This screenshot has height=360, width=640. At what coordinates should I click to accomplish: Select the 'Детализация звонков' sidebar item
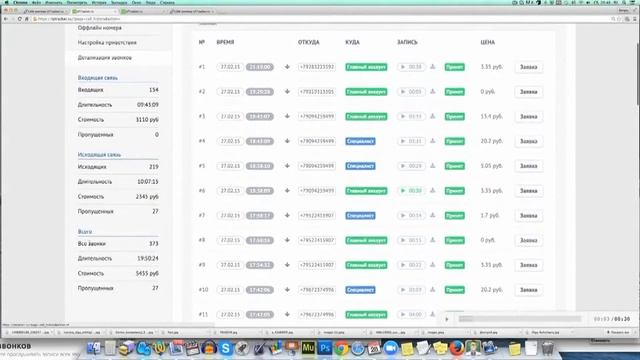click(x=104, y=58)
